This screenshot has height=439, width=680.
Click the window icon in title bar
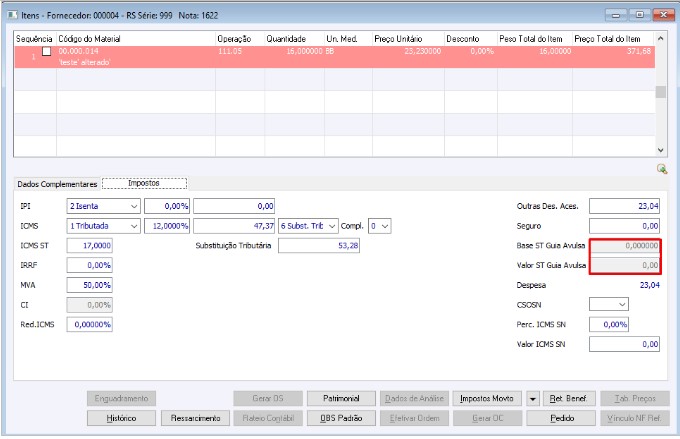tap(13, 15)
